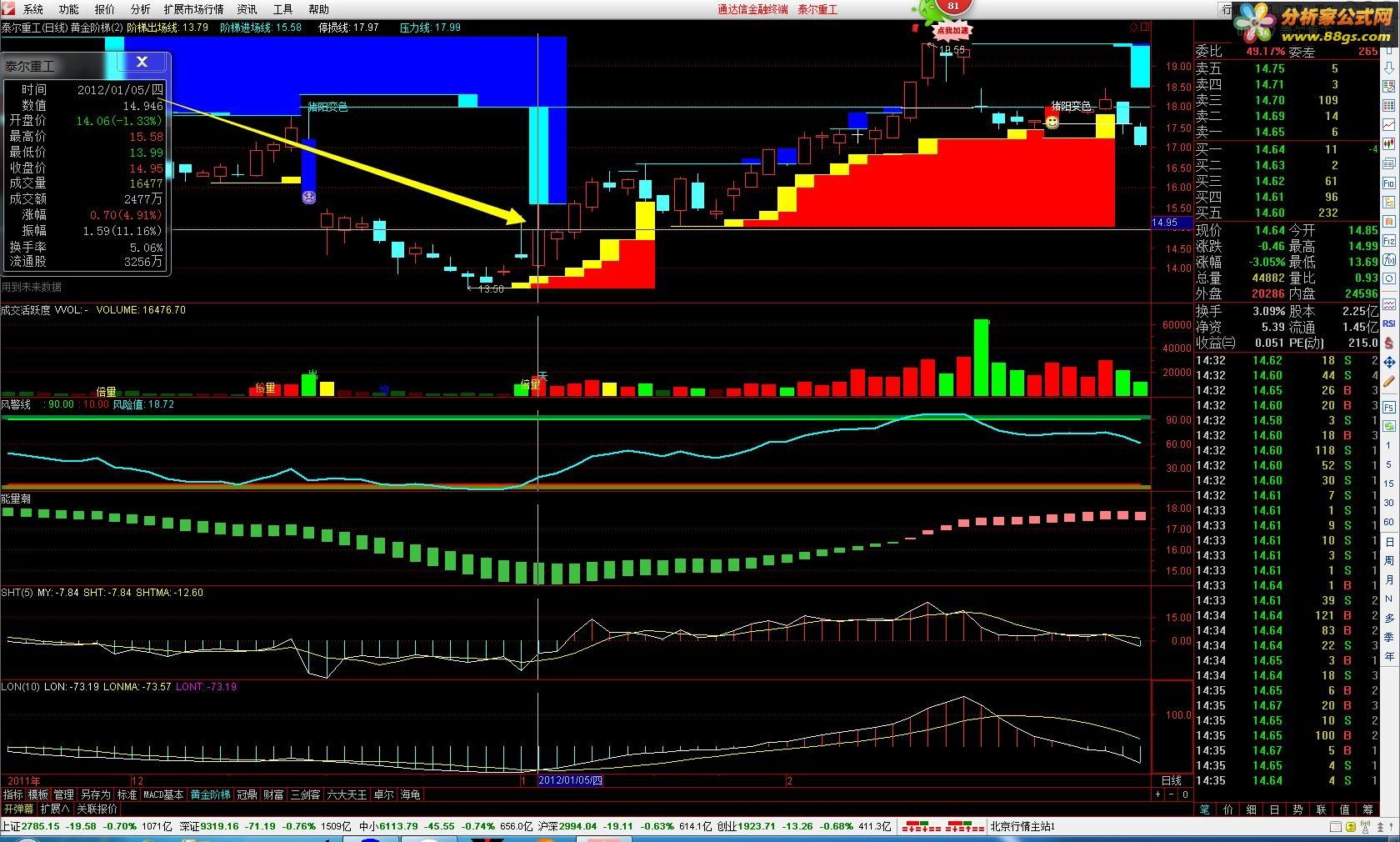This screenshot has height=842, width=1400.
Task: Select the pencil drawing tool icon
Action: [x=1389, y=381]
